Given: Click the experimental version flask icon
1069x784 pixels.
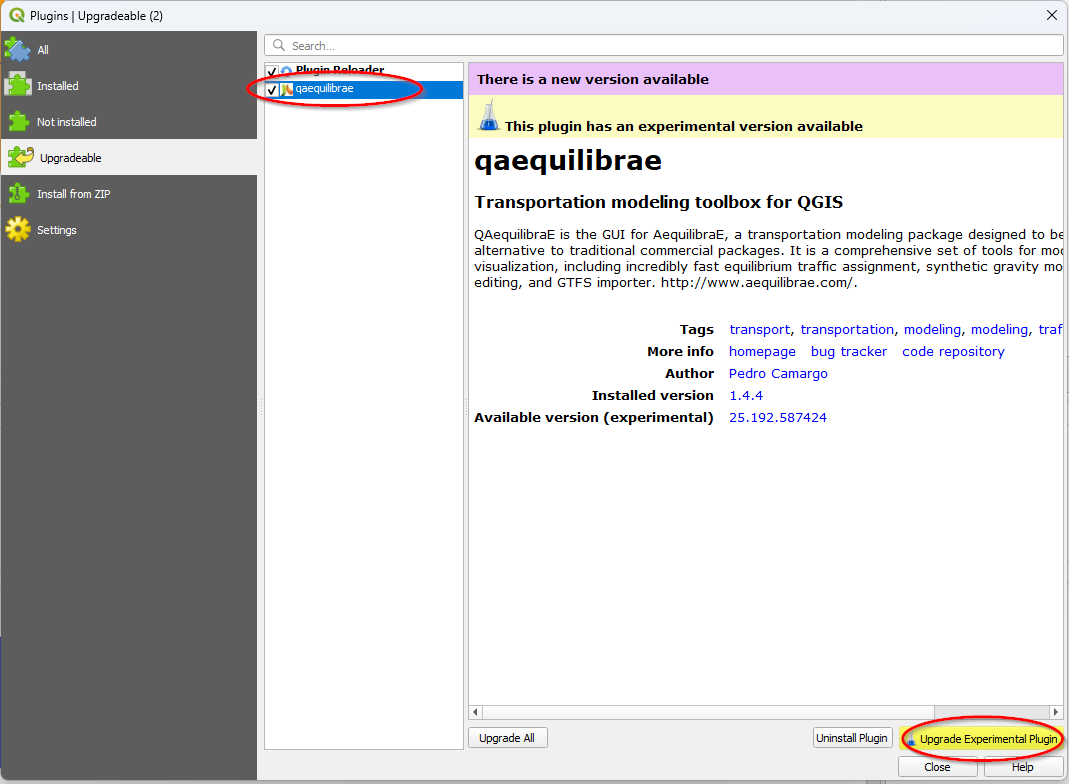Looking at the screenshot, I should tap(489, 117).
